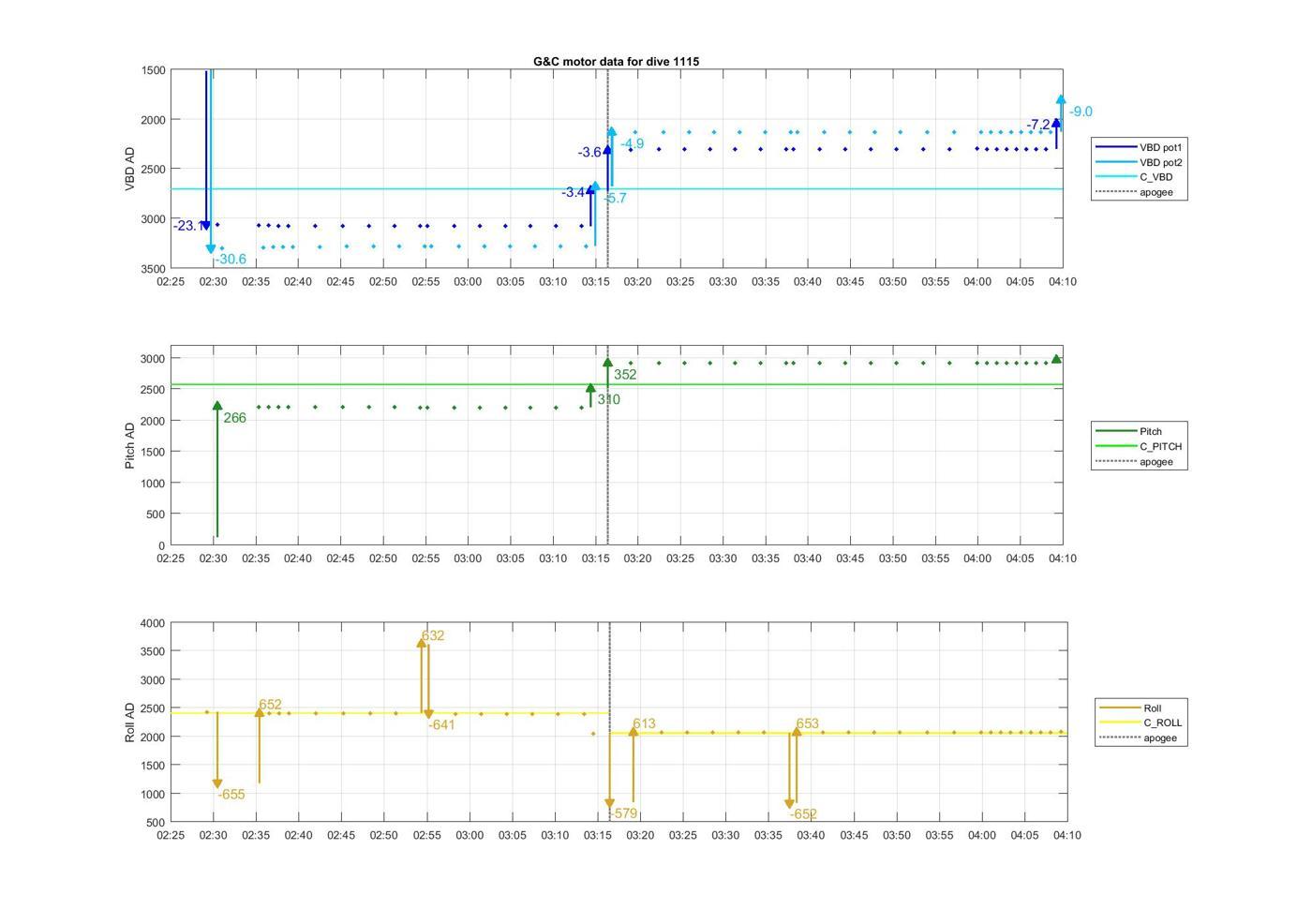
Task: Click the -3.6 VBD annotation
Action: 590,152
